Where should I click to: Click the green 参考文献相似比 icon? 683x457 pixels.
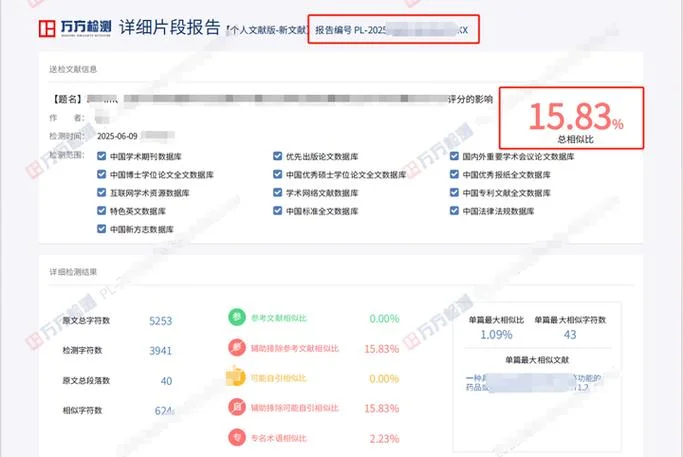coord(237,317)
